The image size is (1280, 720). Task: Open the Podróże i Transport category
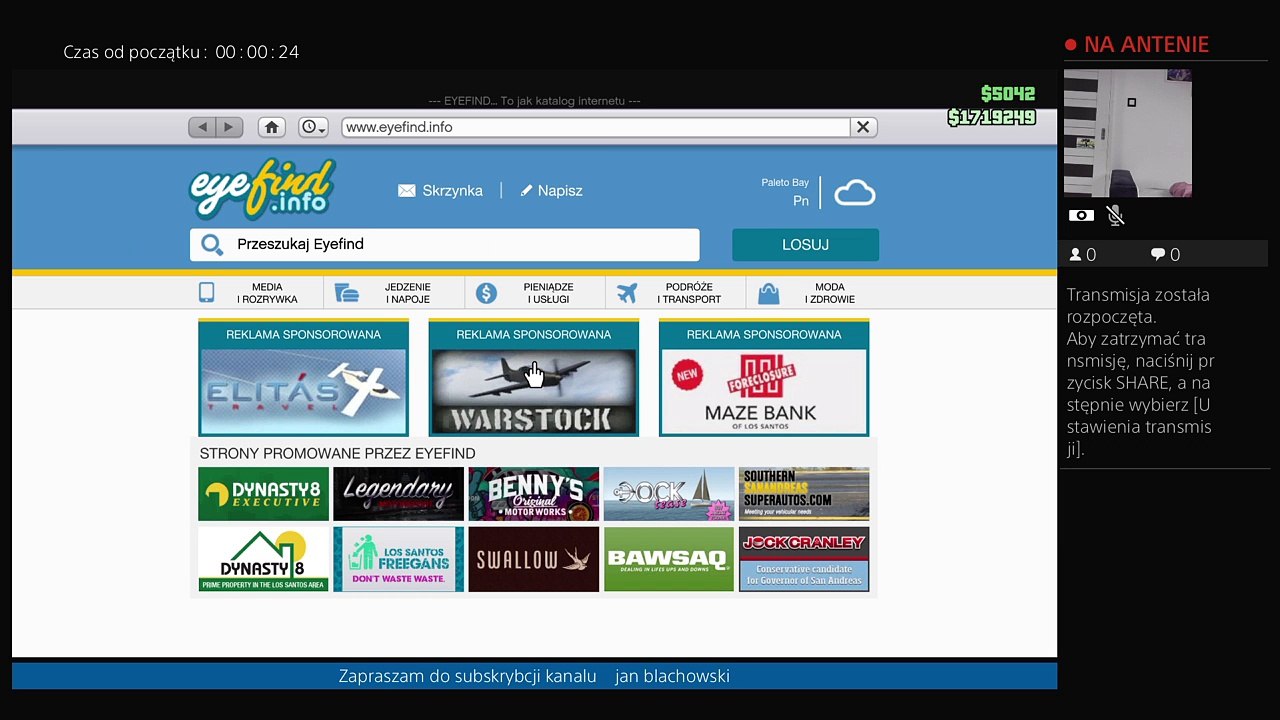coord(676,293)
